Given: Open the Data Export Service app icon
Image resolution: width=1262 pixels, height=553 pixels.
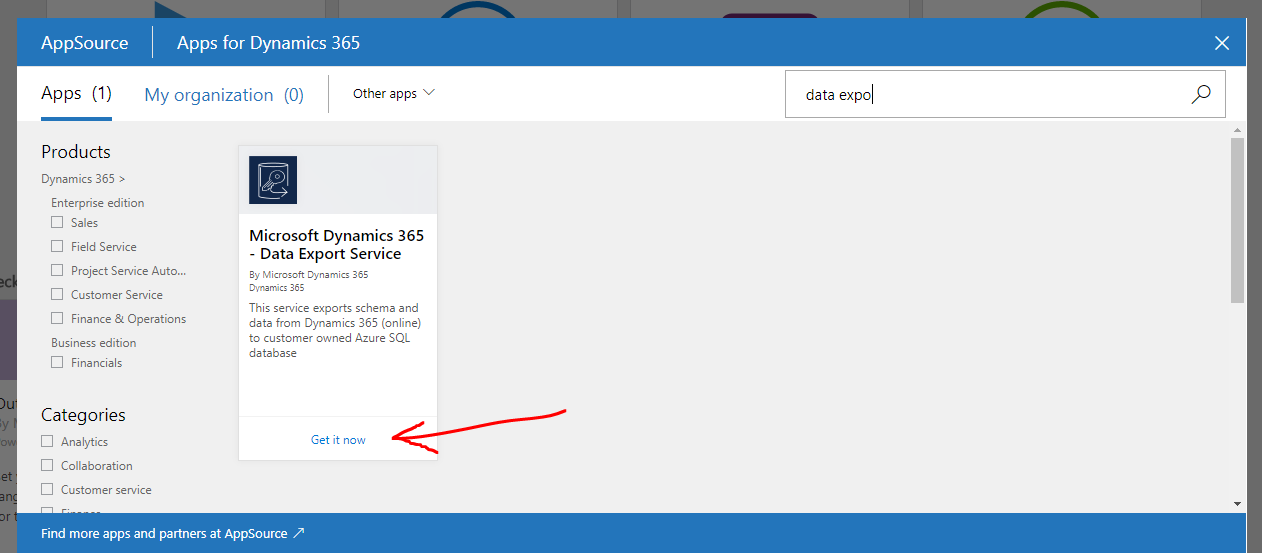Looking at the screenshot, I should [273, 180].
